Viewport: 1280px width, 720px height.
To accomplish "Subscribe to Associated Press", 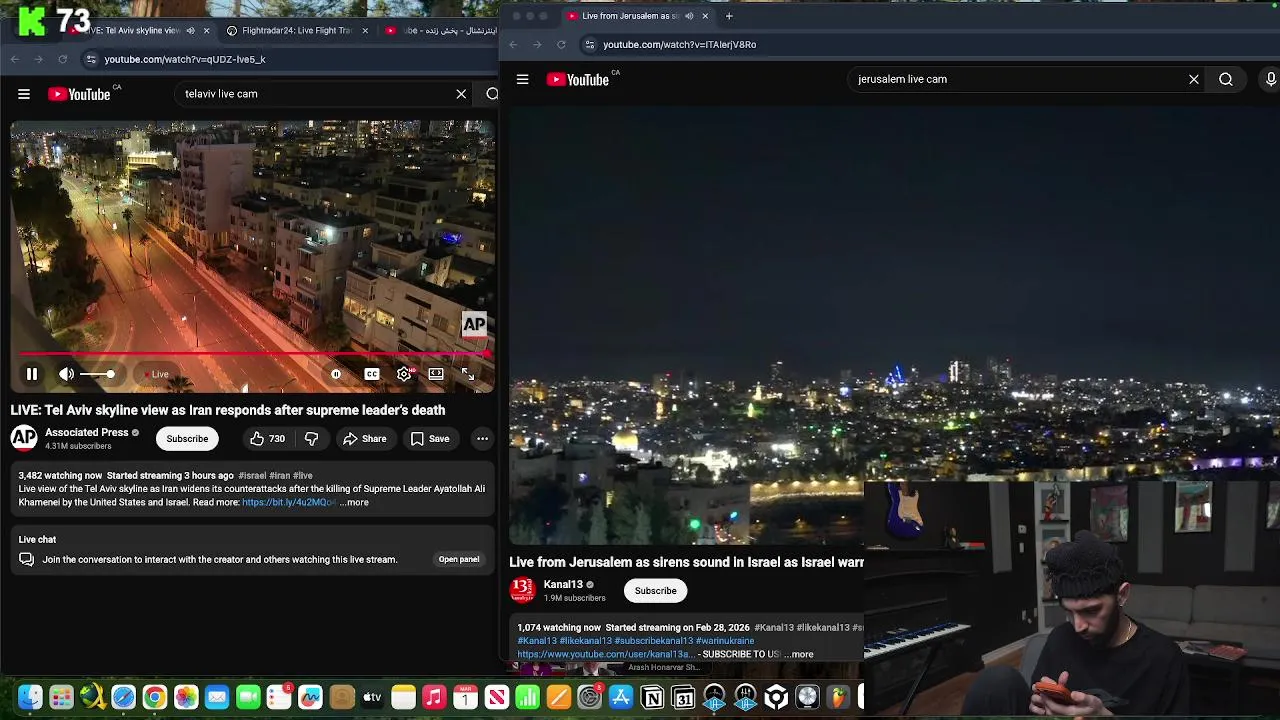I will [x=187, y=438].
